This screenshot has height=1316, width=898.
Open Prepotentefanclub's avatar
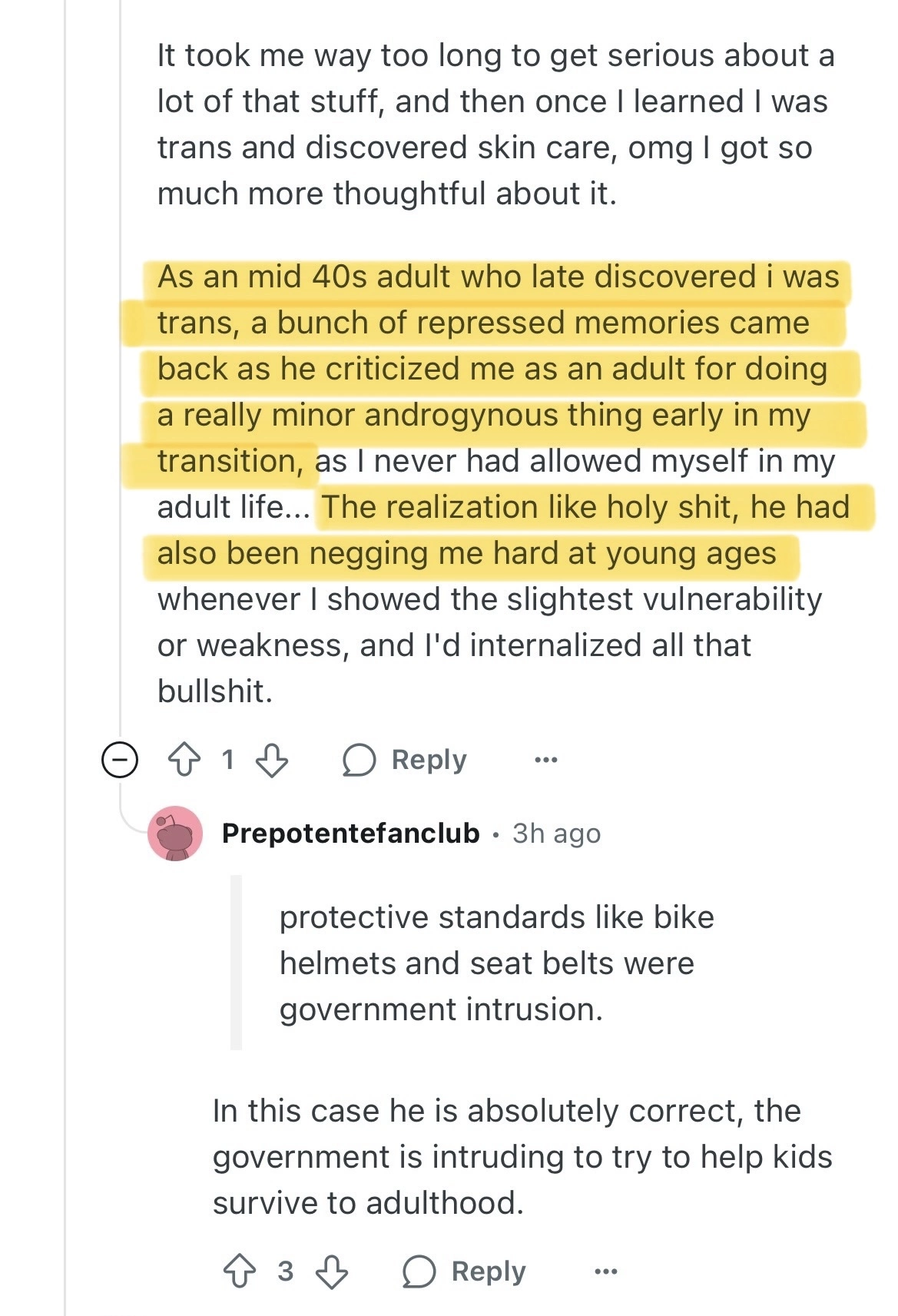tap(175, 834)
